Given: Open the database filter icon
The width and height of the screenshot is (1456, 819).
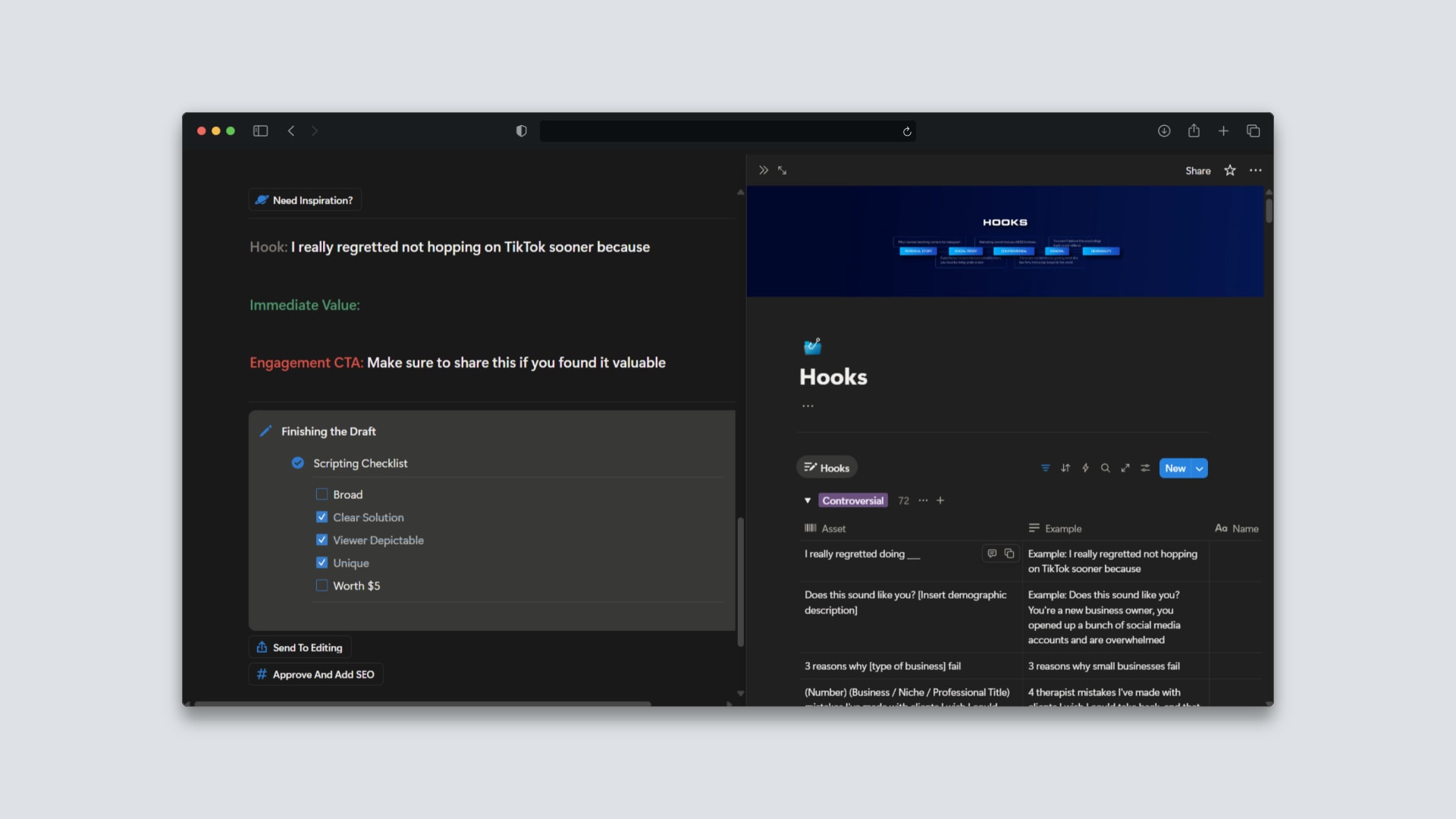Looking at the screenshot, I should [1045, 468].
